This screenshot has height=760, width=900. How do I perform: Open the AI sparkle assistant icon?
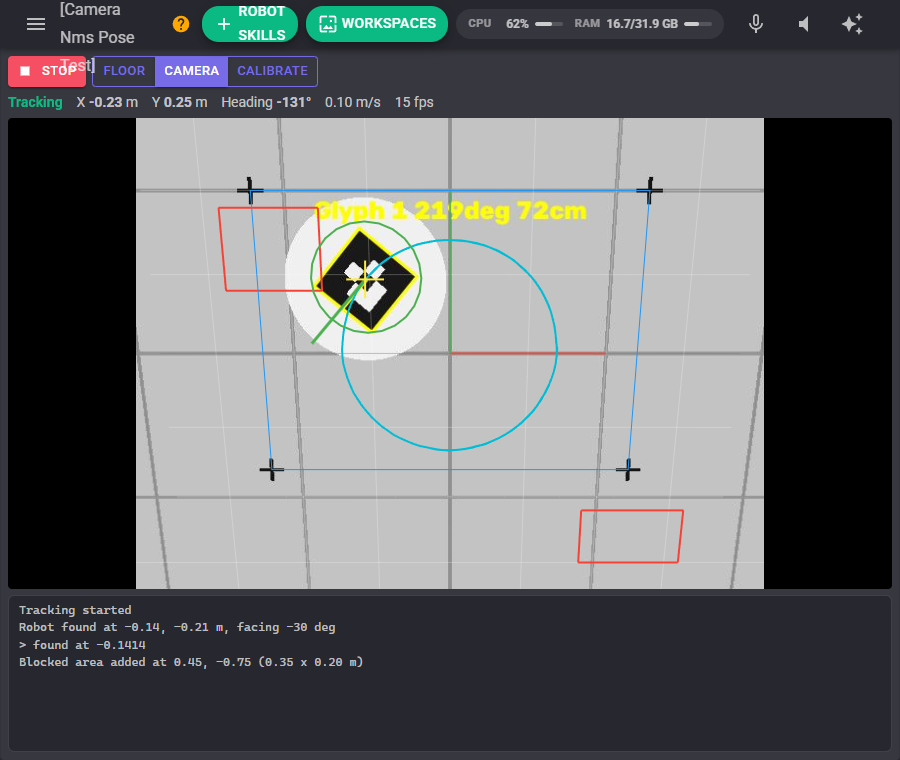[x=852, y=24]
